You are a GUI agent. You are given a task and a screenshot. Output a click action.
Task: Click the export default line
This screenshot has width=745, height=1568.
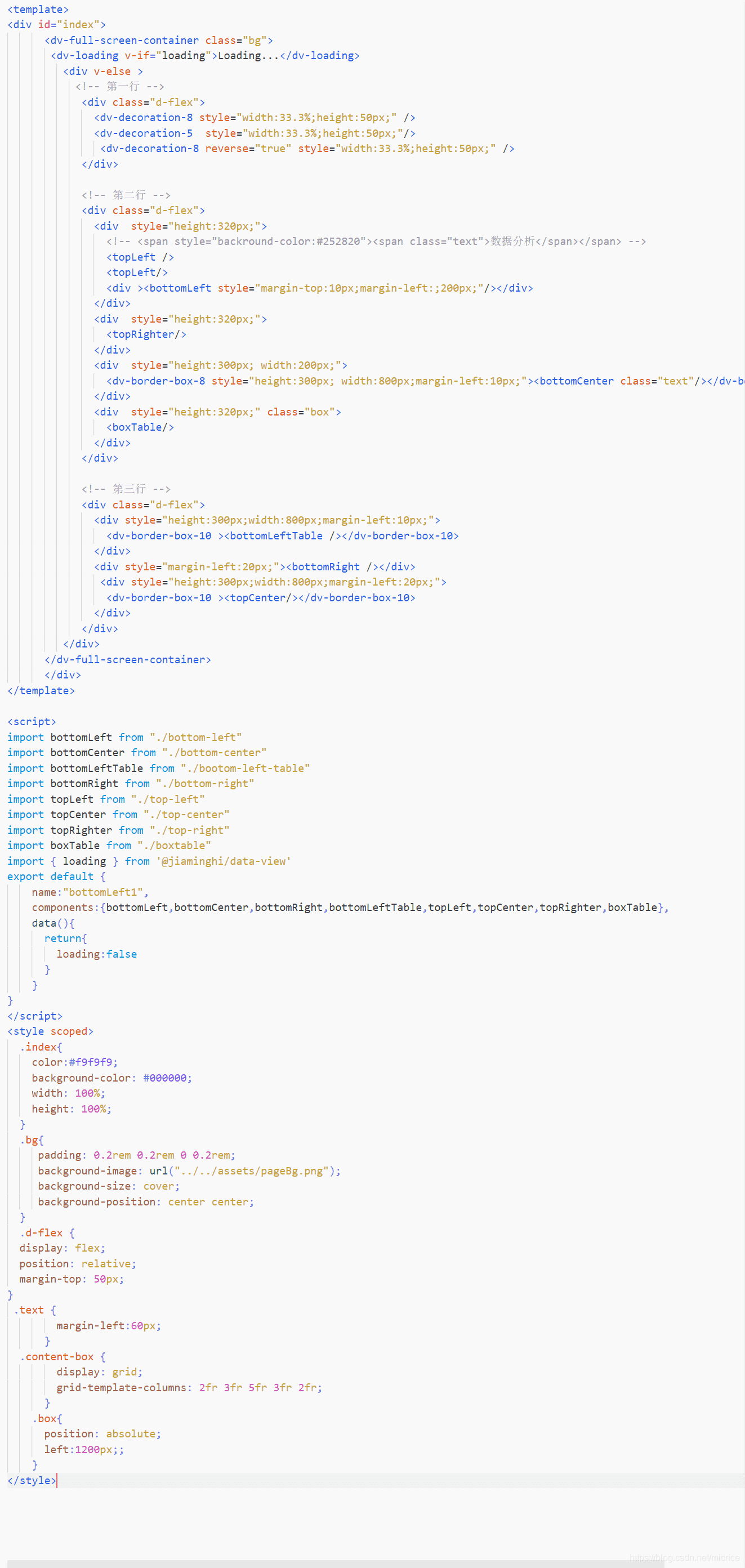pyautogui.click(x=57, y=877)
